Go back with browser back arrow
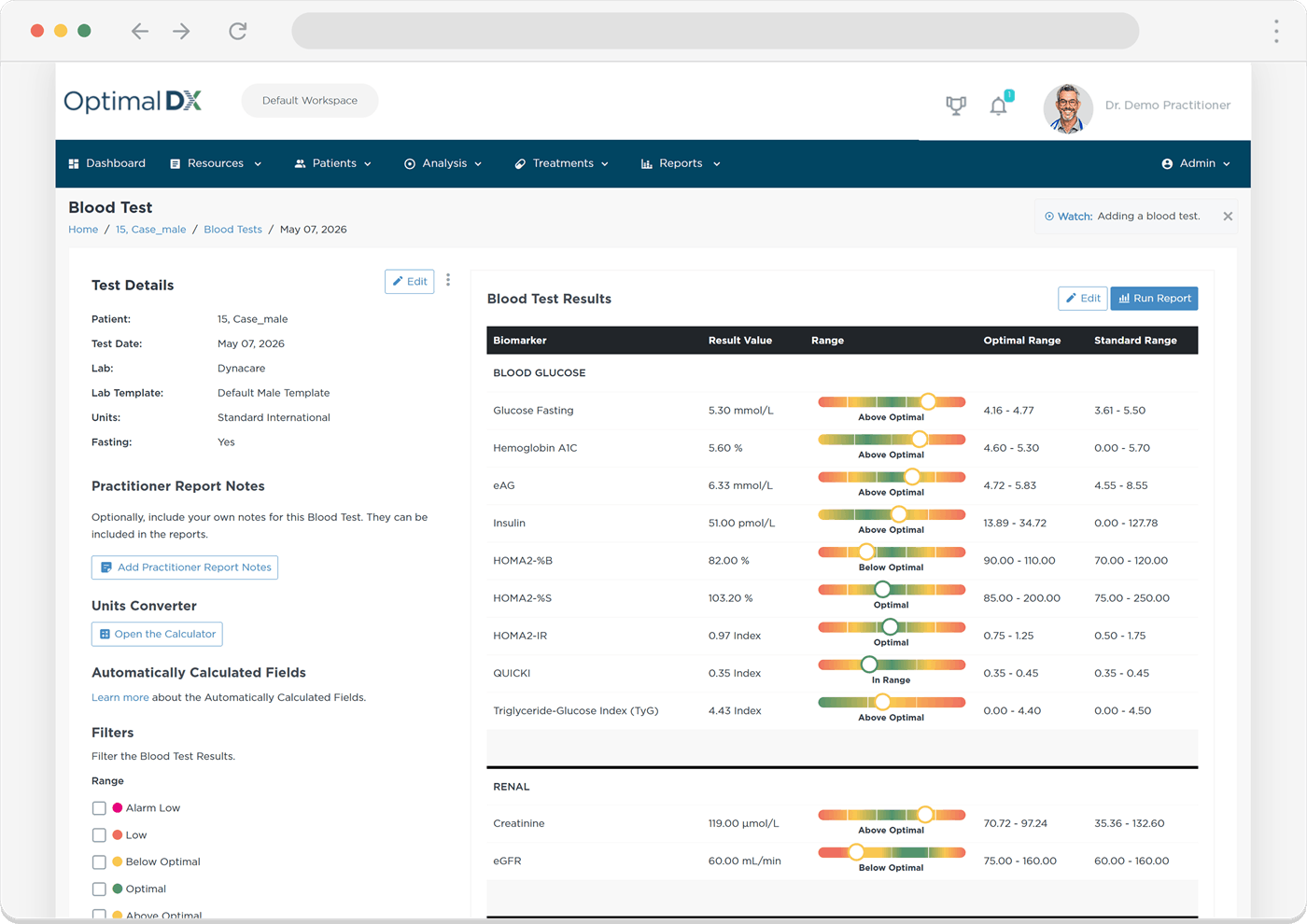 [140, 31]
